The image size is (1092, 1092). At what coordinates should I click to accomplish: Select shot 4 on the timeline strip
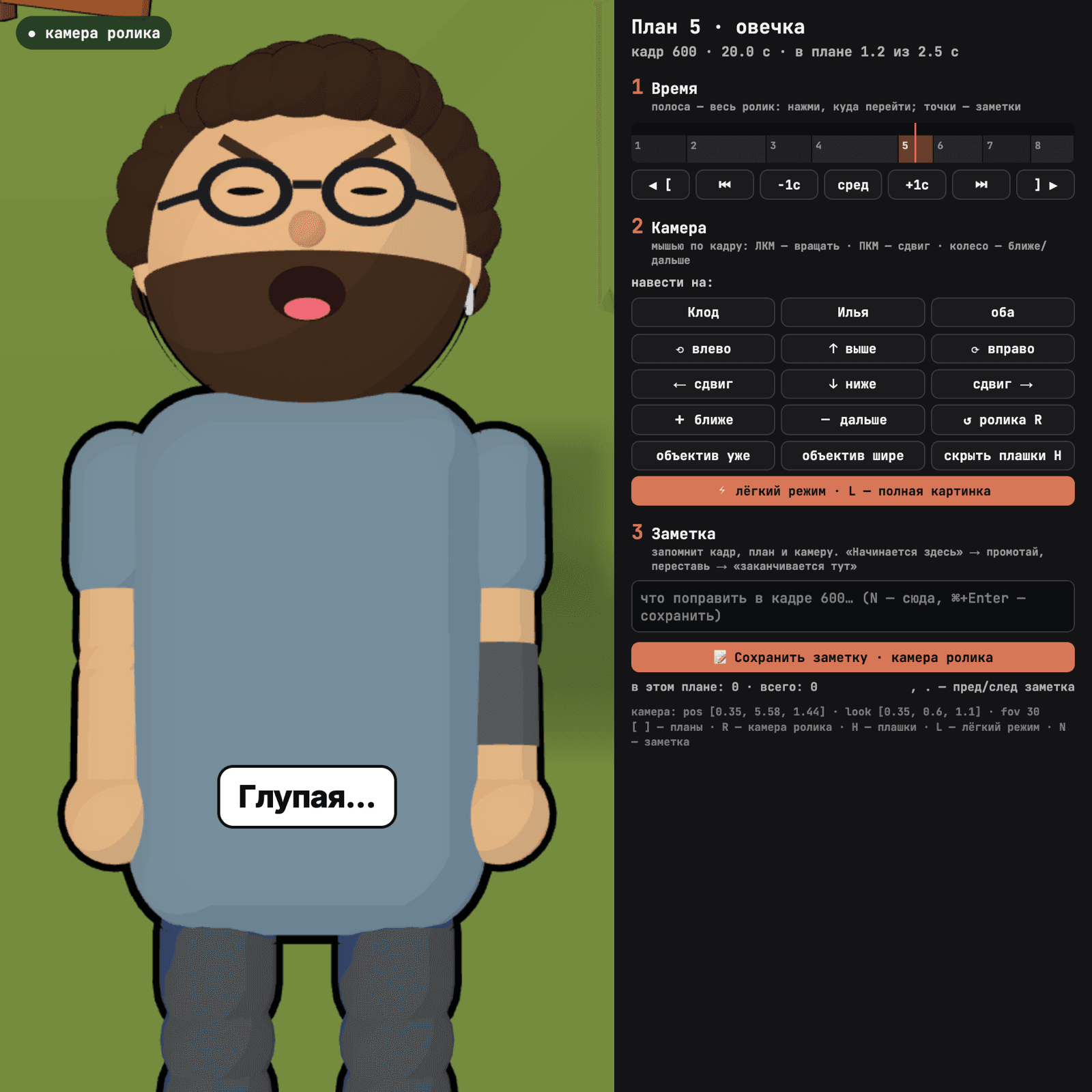click(854, 148)
